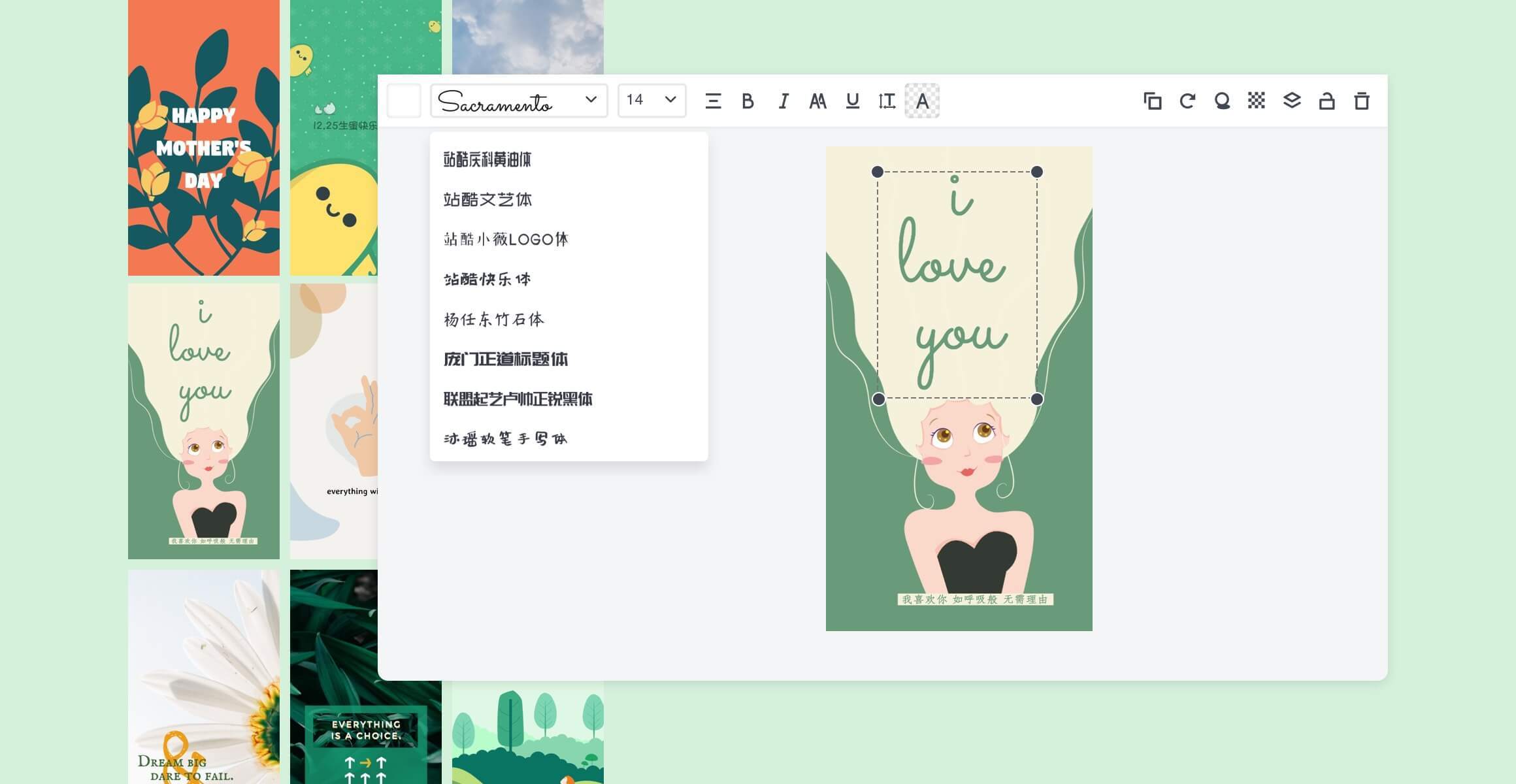Select 站酷快乐体 from the font list

pos(487,279)
